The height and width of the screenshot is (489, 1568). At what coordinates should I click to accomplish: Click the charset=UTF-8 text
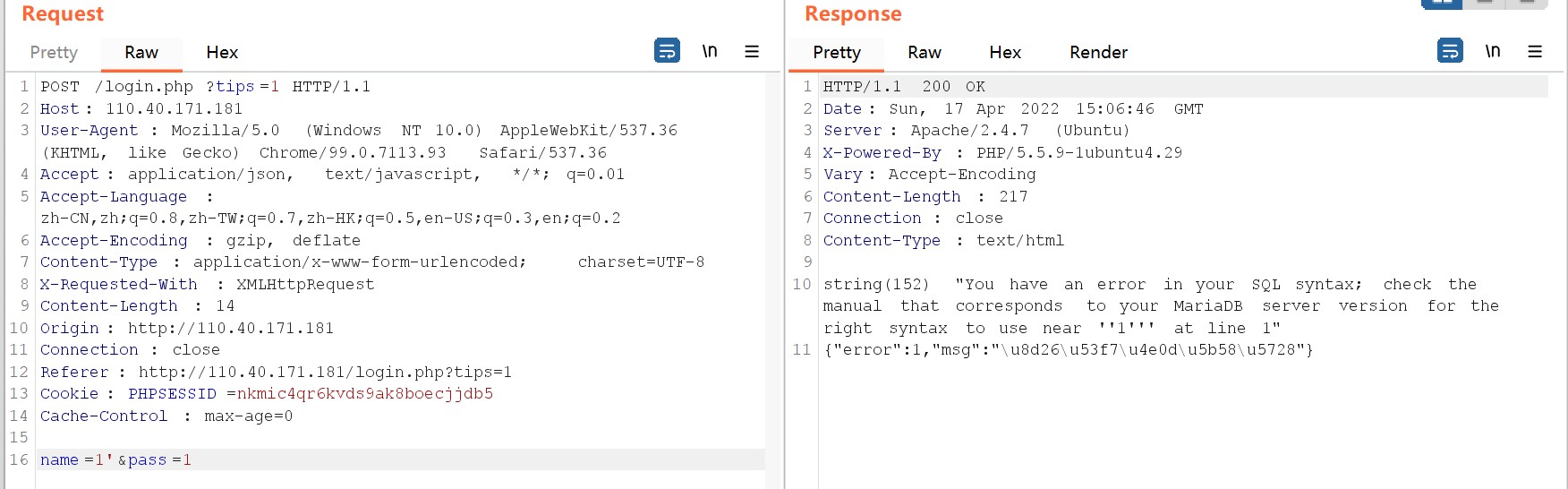point(641,262)
